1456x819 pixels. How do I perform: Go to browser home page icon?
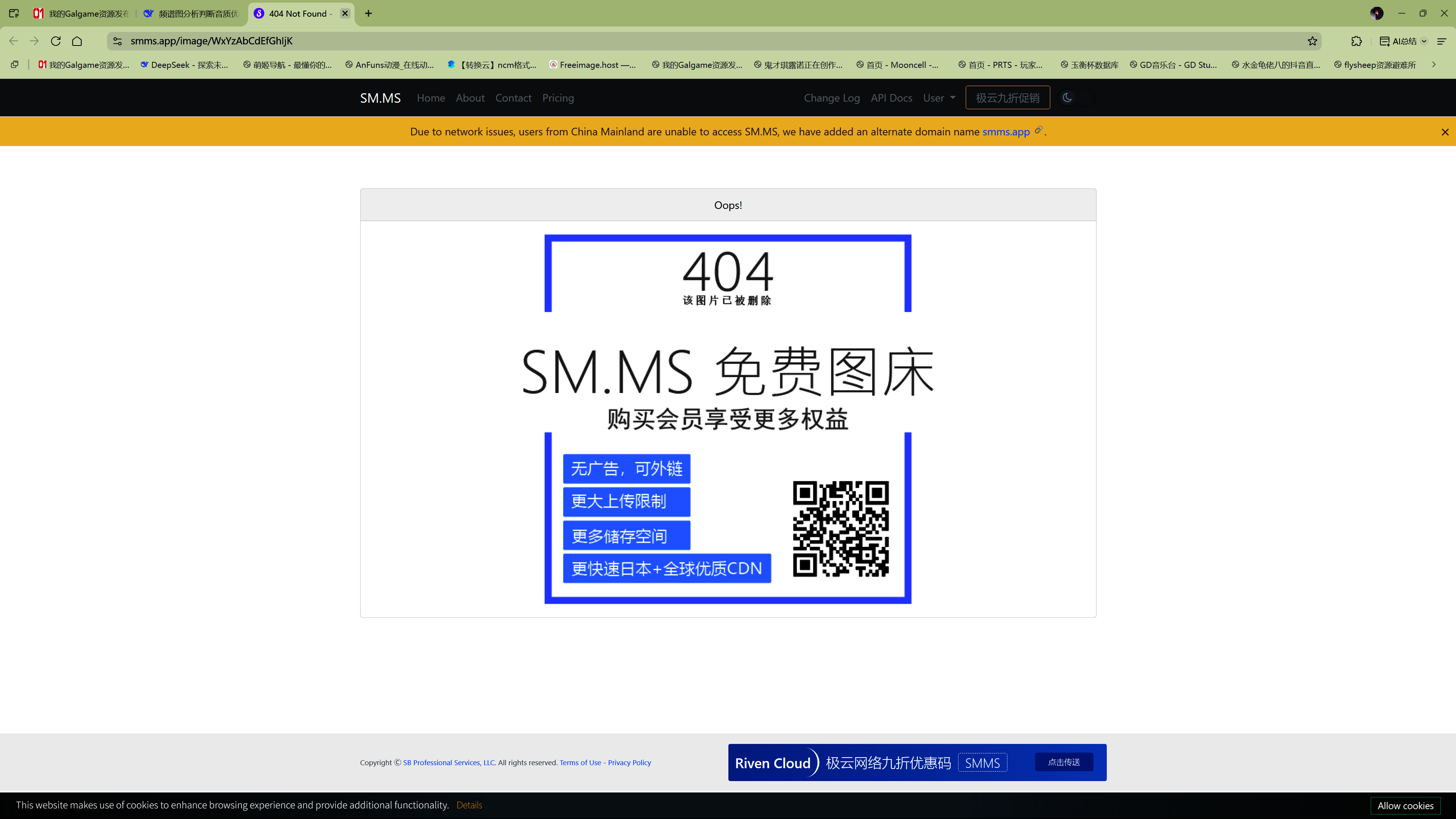pyautogui.click(x=77, y=41)
